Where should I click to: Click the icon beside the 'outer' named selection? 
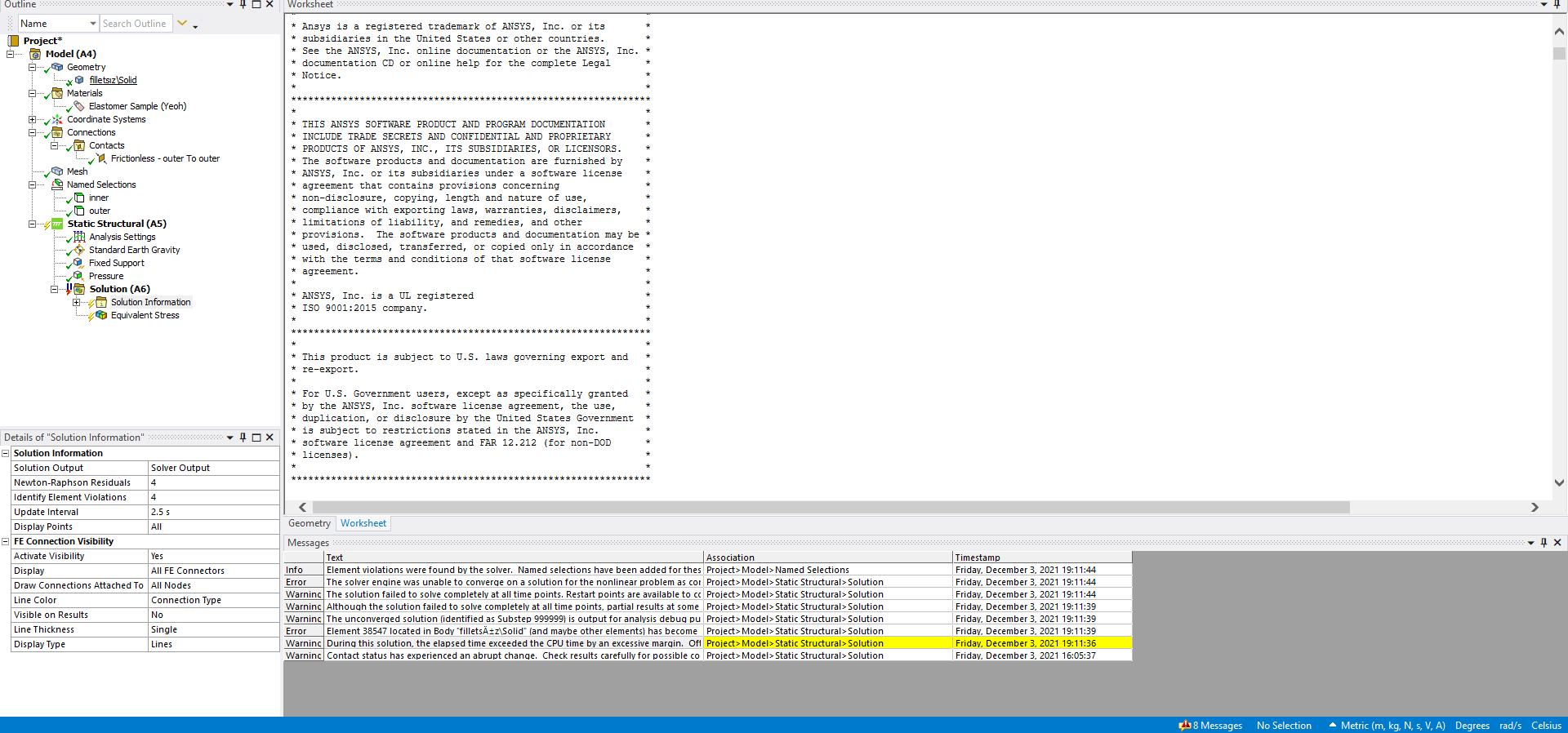point(79,211)
